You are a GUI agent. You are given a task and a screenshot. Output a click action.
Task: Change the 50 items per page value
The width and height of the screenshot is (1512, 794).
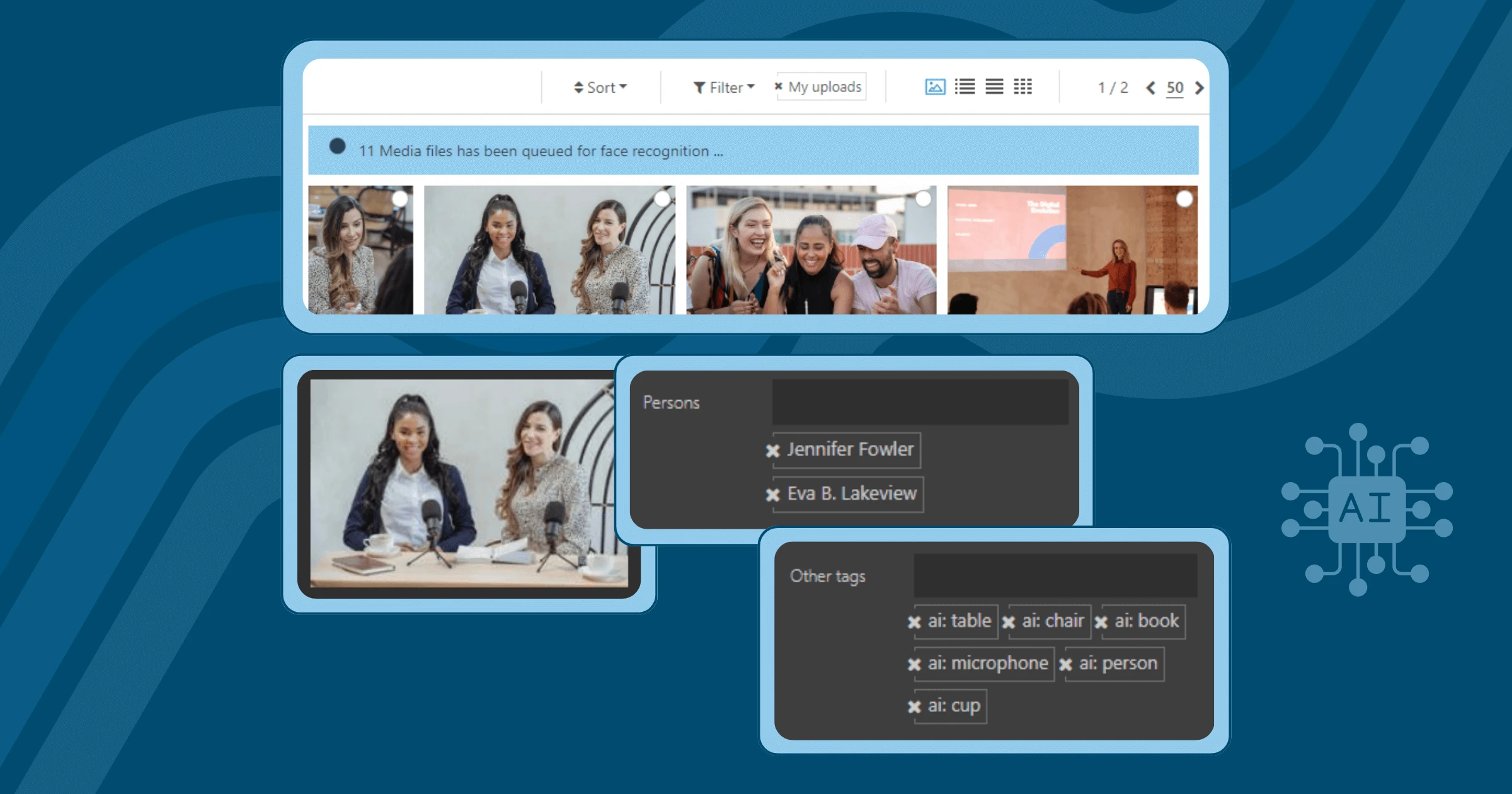(x=1174, y=88)
